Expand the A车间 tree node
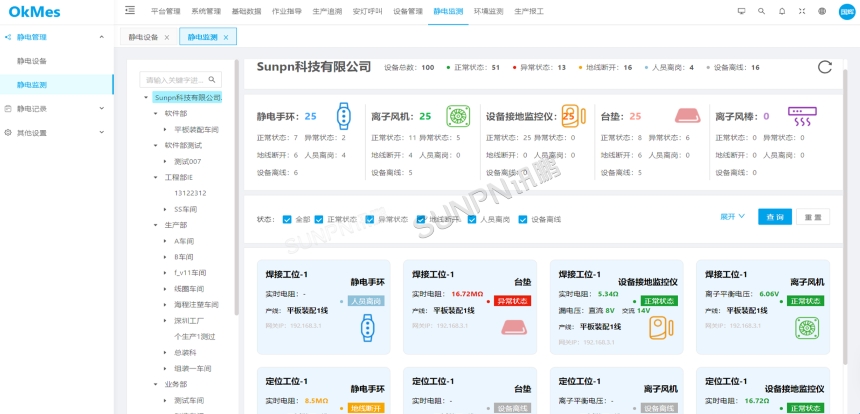The height and width of the screenshot is (414, 860). [165, 241]
